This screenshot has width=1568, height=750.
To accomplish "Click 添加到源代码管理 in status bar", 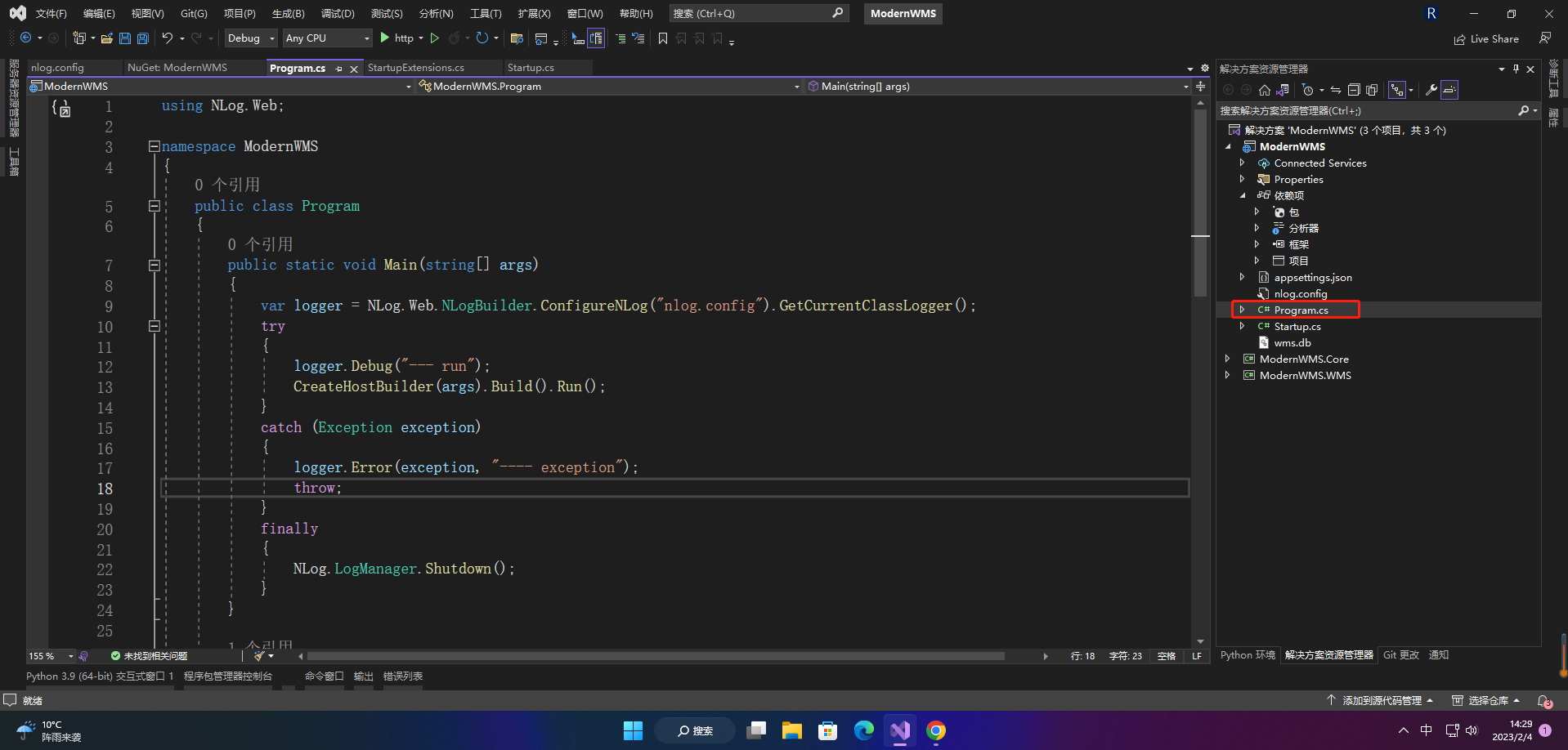I will coord(1380,701).
